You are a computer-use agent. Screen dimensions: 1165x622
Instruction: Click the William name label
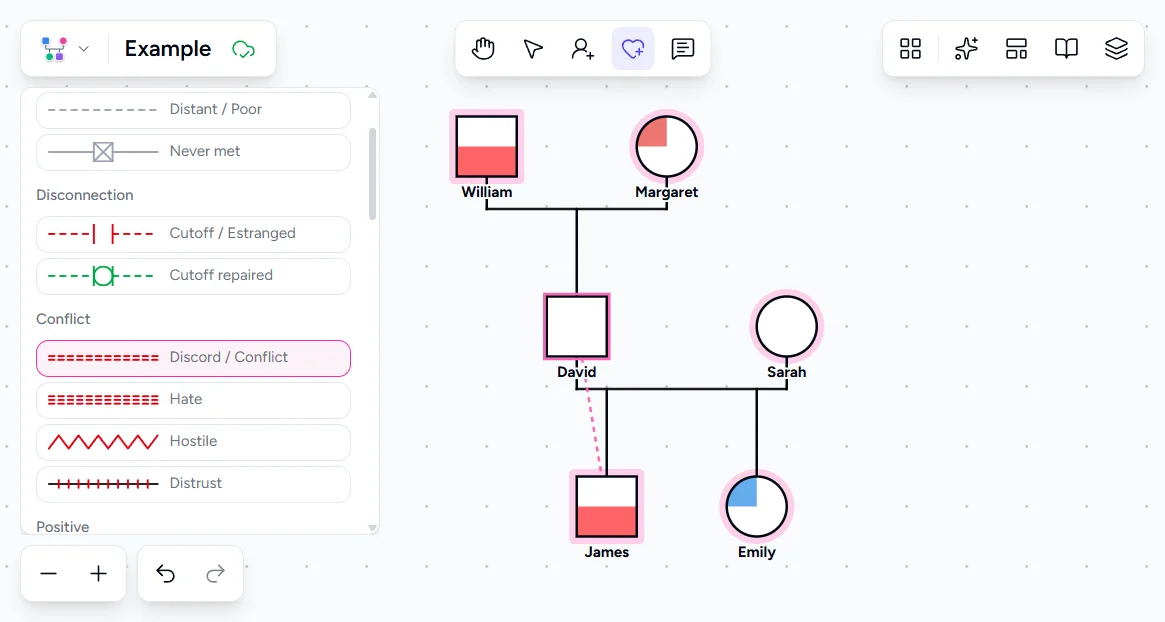[x=487, y=192]
